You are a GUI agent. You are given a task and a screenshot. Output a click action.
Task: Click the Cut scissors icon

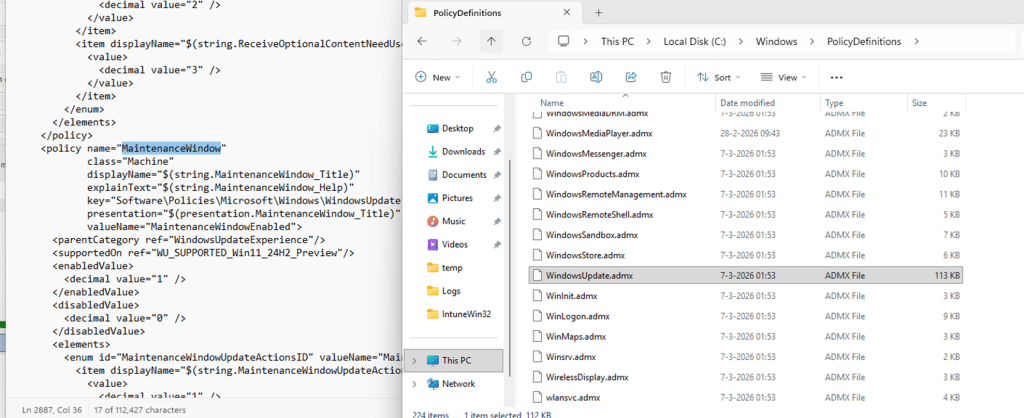491,77
